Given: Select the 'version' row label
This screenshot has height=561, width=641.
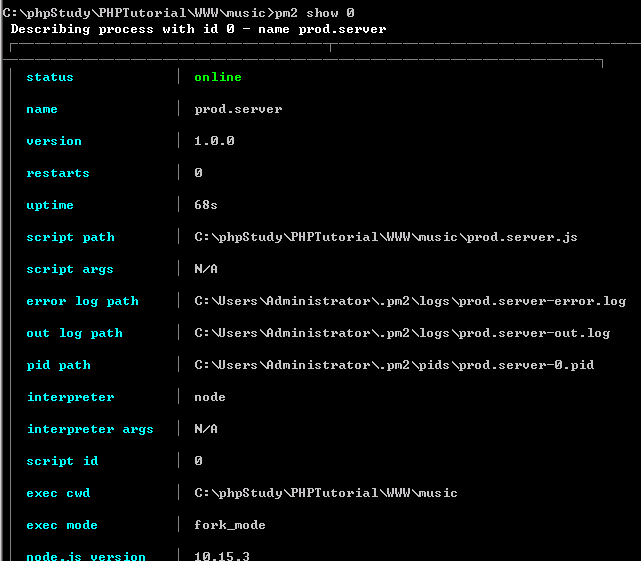Looking at the screenshot, I should click(54, 141).
